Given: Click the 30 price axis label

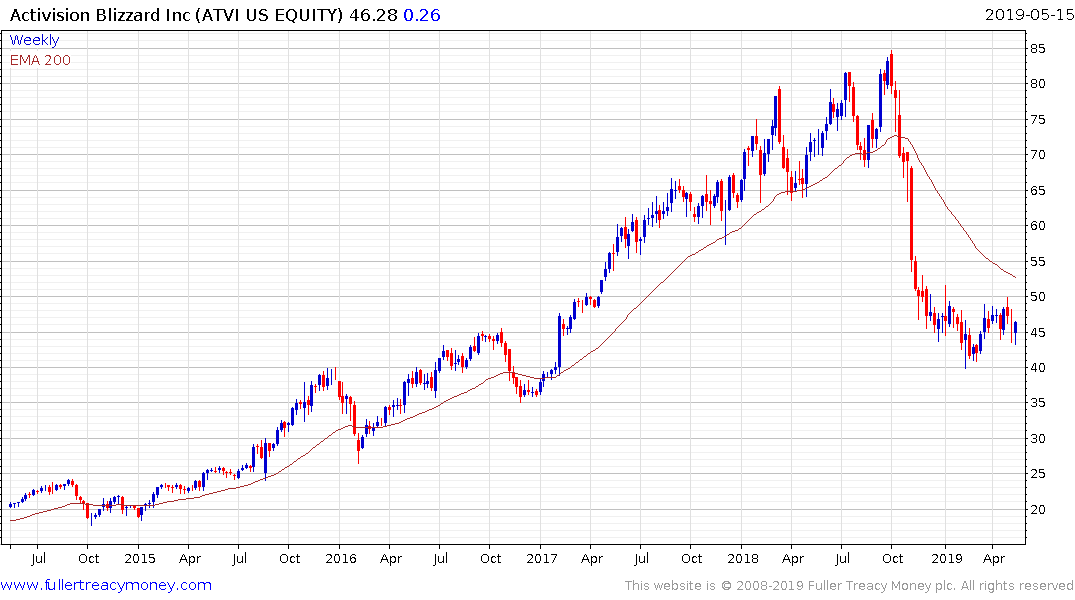Looking at the screenshot, I should point(1037,438).
